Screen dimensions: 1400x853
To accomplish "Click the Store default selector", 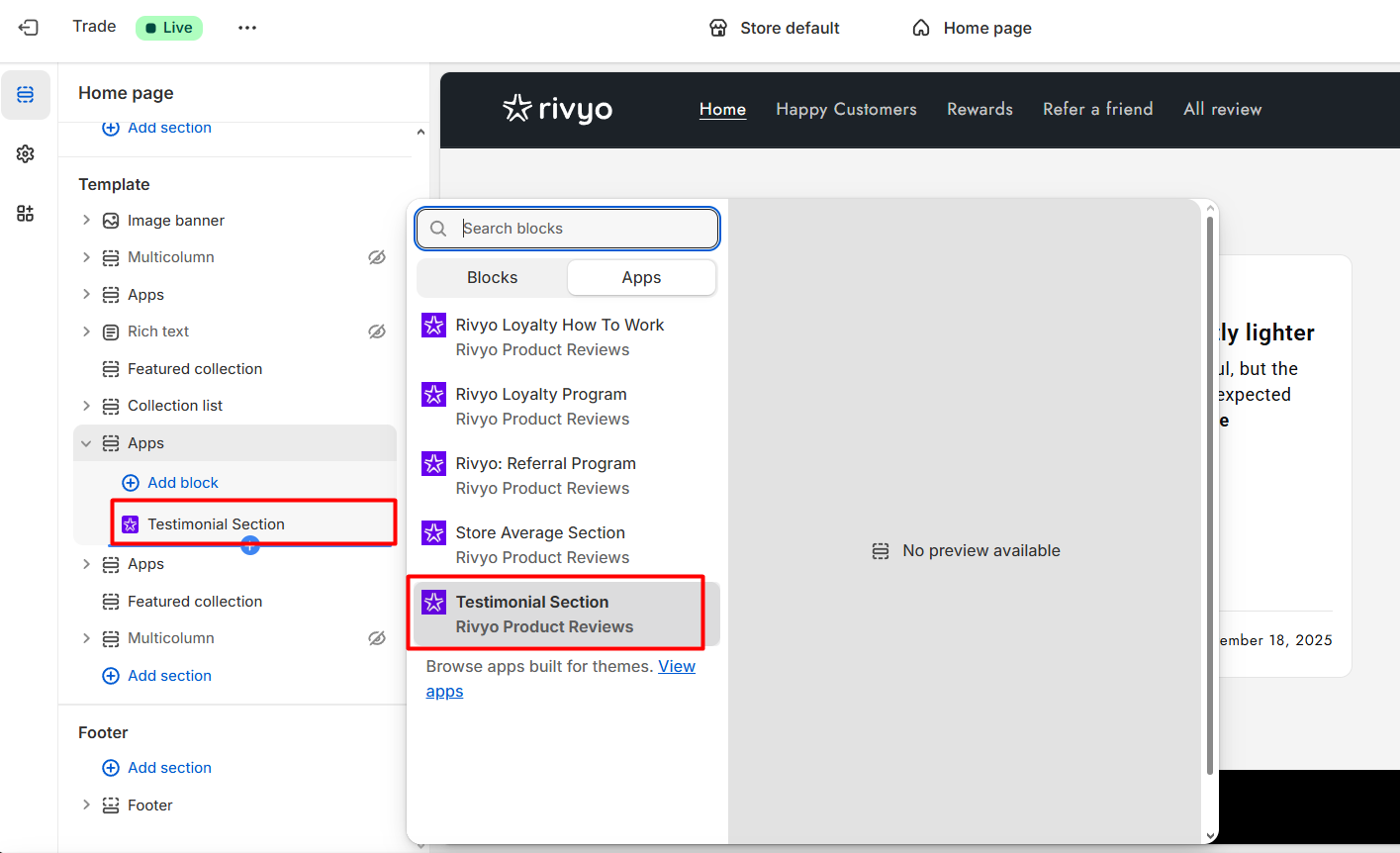I will coord(775,28).
